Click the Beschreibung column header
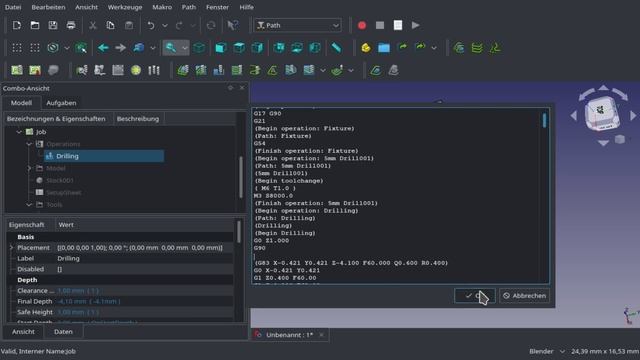Viewport: 640px width, 360px height. 138,119
